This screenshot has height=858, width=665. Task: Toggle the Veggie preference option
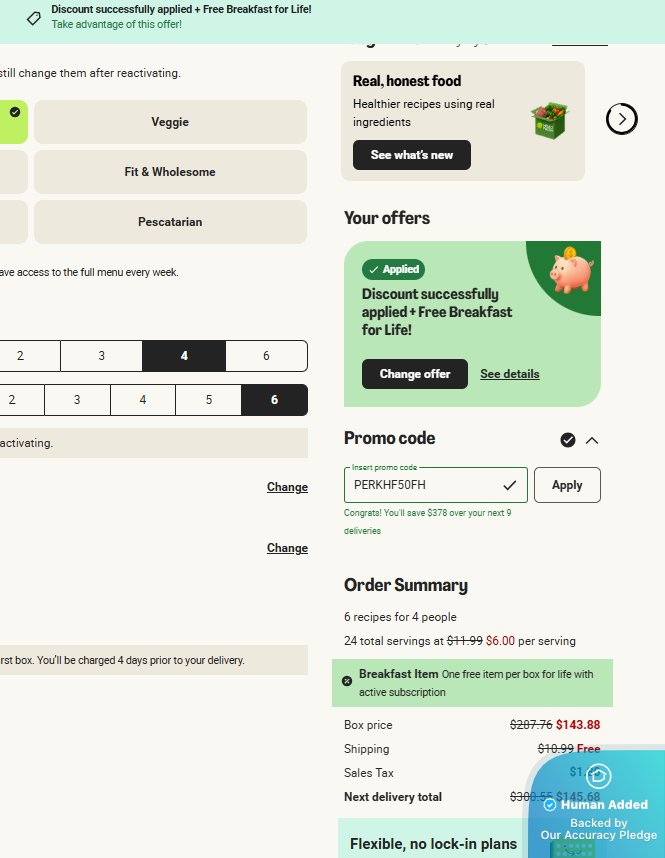(170, 122)
